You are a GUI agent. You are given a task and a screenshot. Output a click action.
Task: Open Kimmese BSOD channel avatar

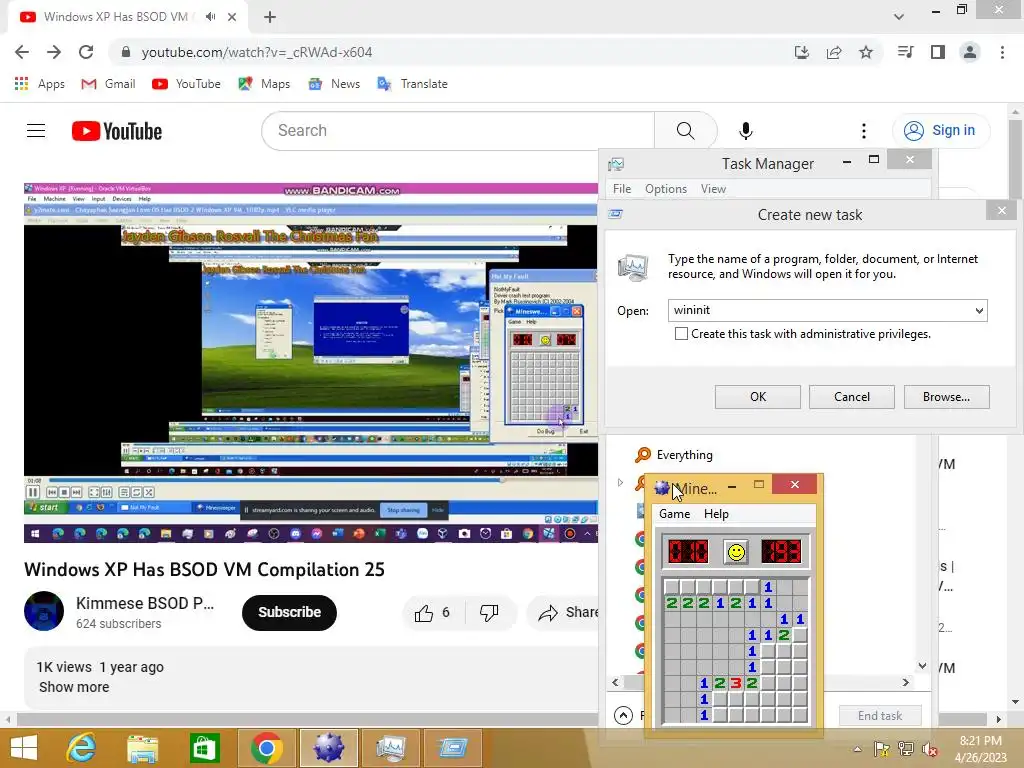44,611
